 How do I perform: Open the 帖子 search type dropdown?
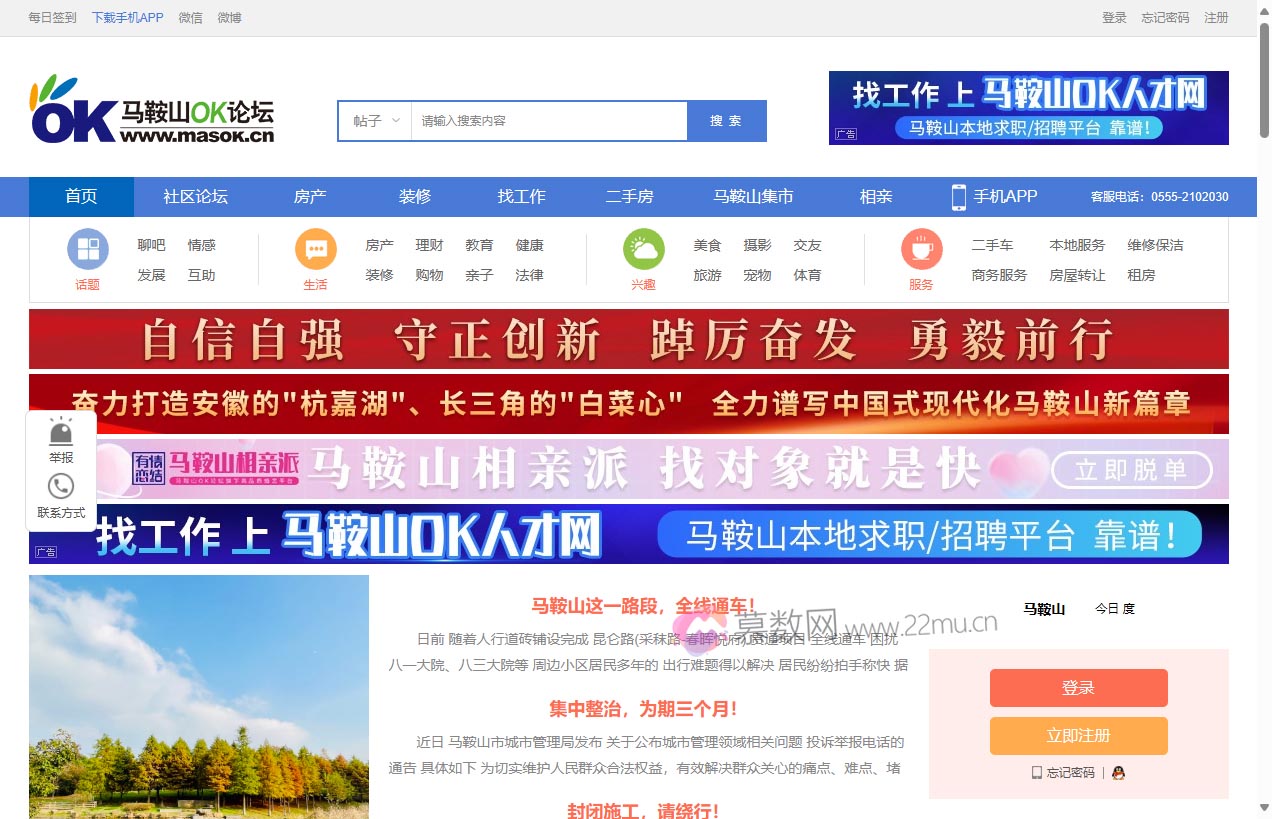pyautogui.click(x=374, y=120)
